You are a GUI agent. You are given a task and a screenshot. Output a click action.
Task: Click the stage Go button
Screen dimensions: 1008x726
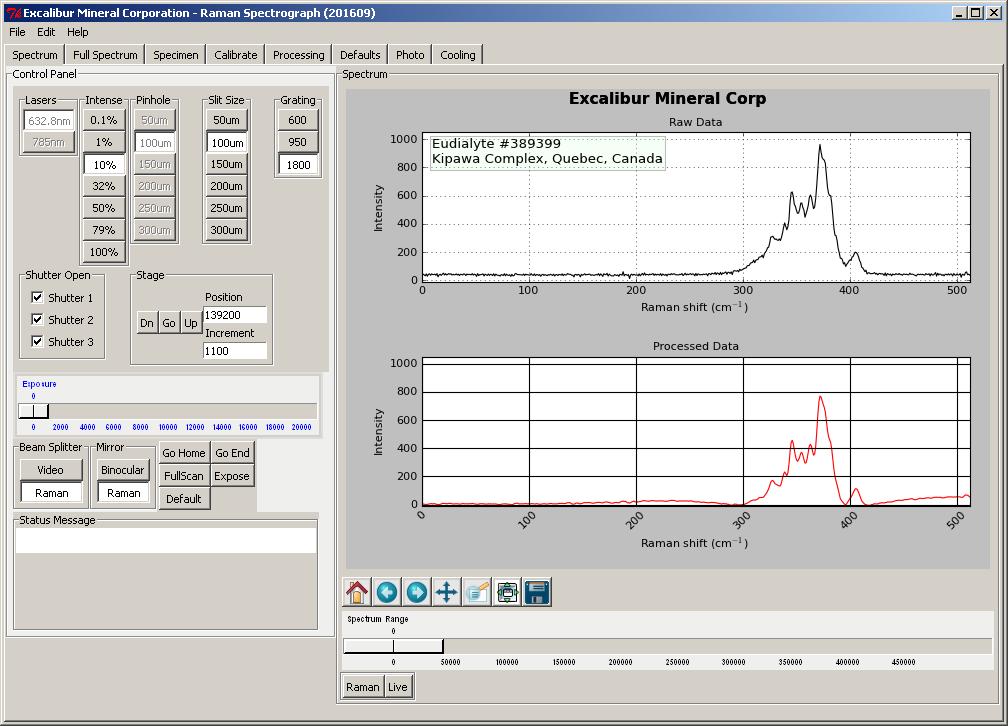(169, 323)
